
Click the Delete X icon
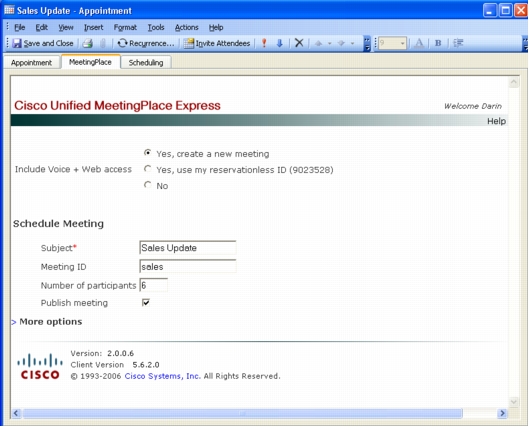pos(299,43)
